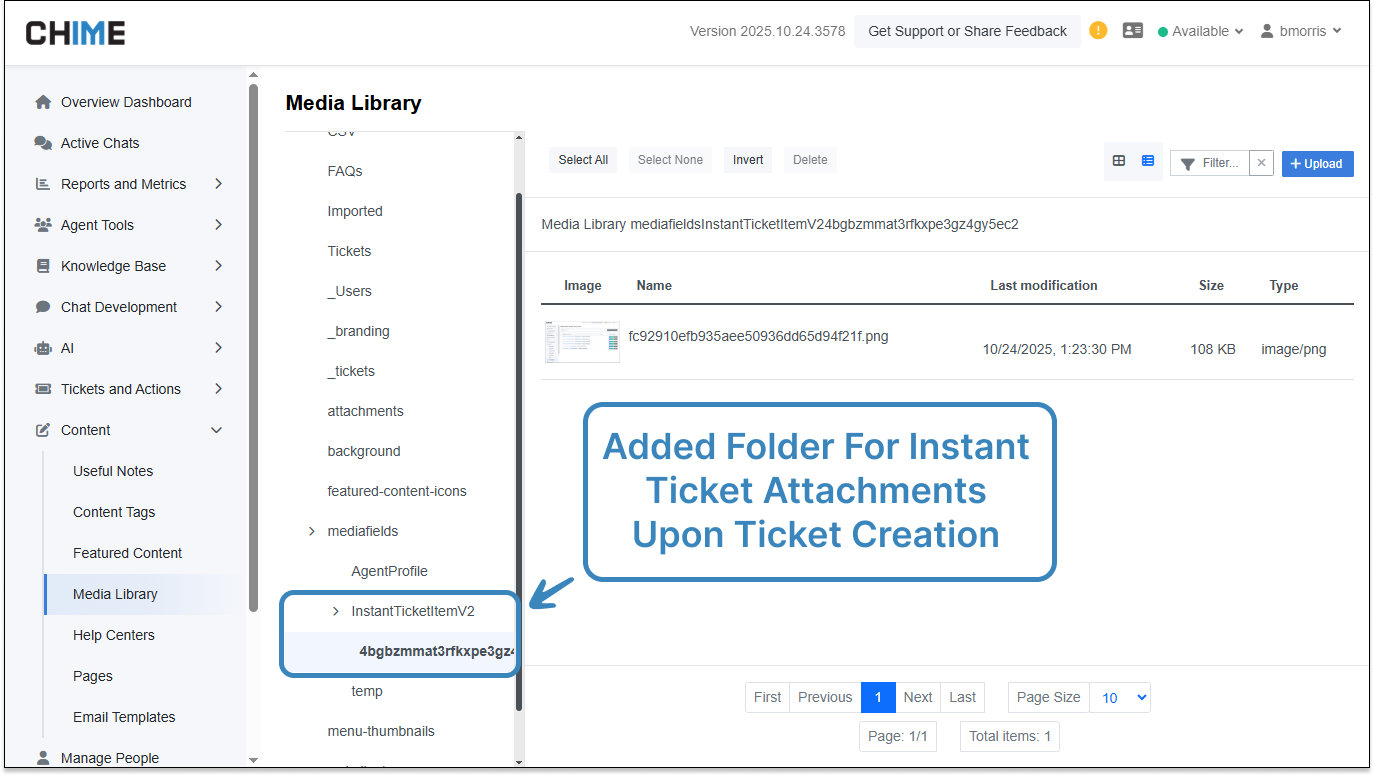Click the AI robot icon in sidebar
The image size is (1374, 776).
(43, 348)
